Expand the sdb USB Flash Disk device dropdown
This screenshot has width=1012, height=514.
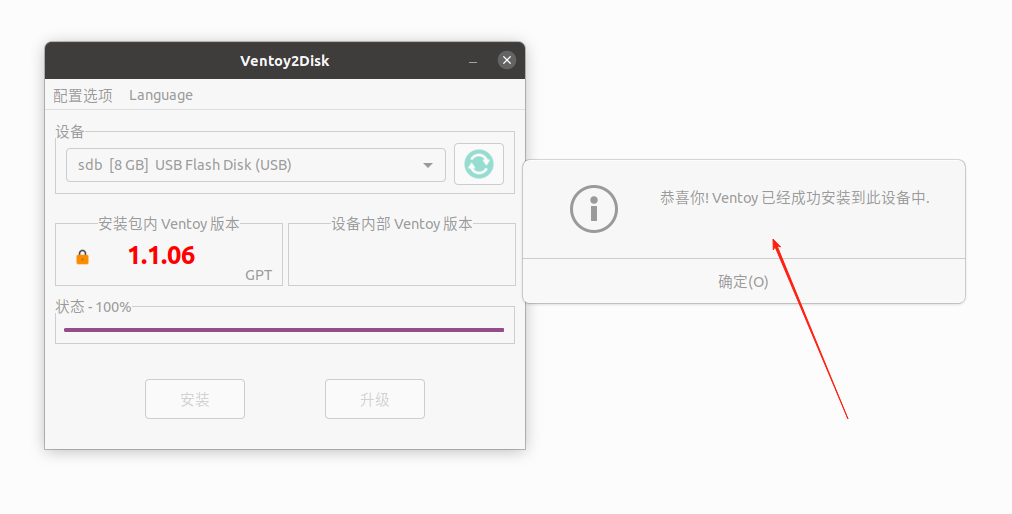coord(256,165)
